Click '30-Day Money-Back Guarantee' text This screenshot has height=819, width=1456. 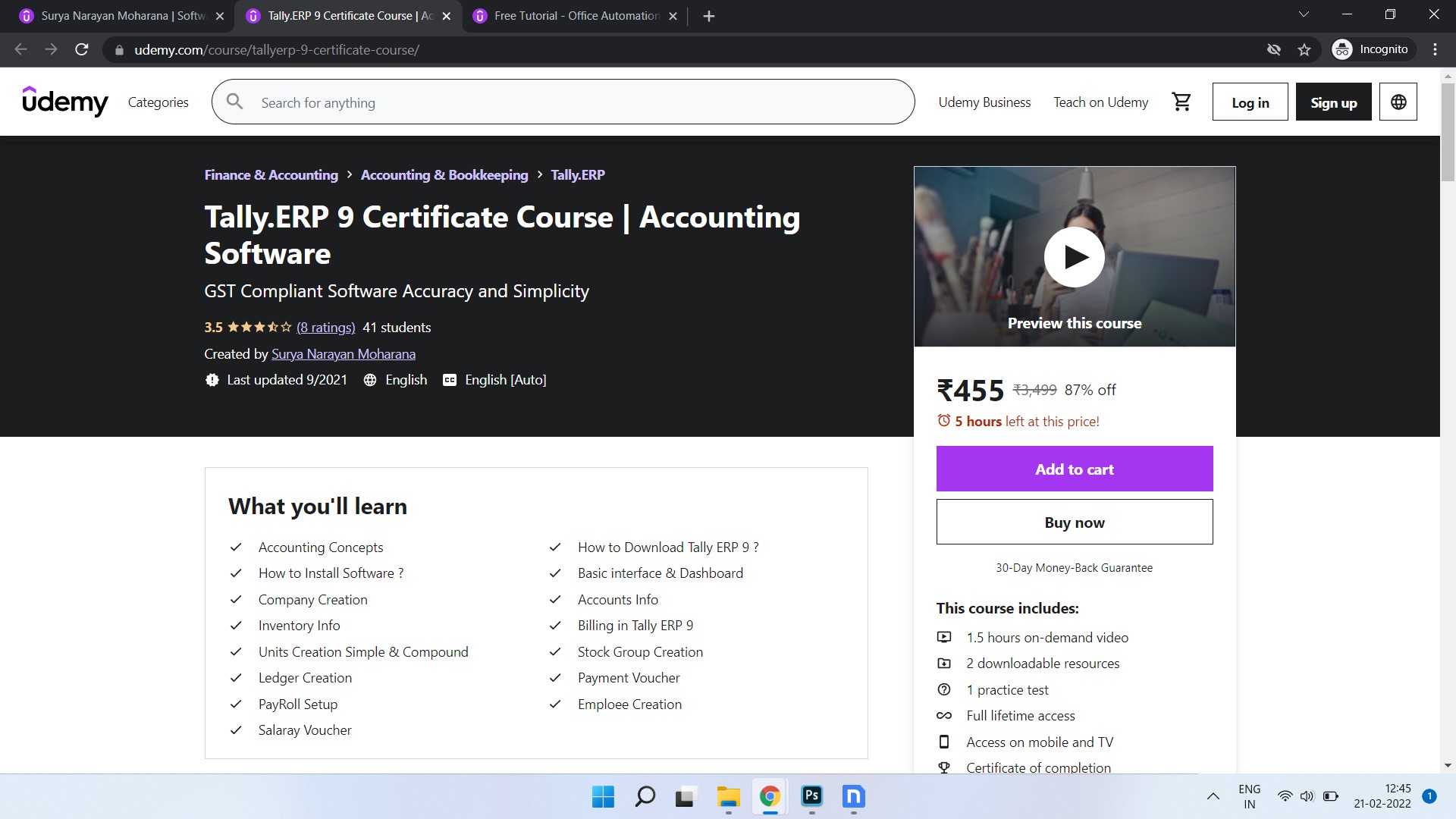coord(1075,568)
